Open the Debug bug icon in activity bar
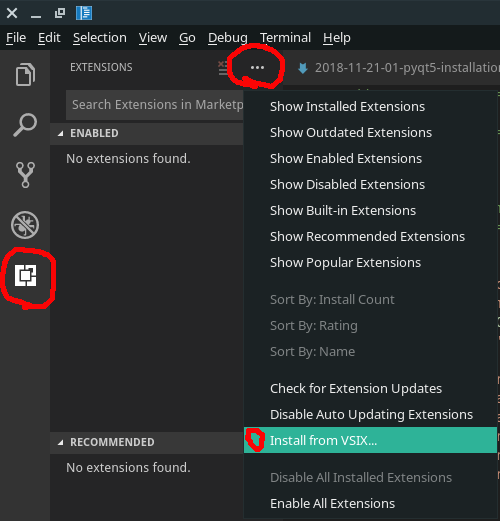 pos(25,225)
